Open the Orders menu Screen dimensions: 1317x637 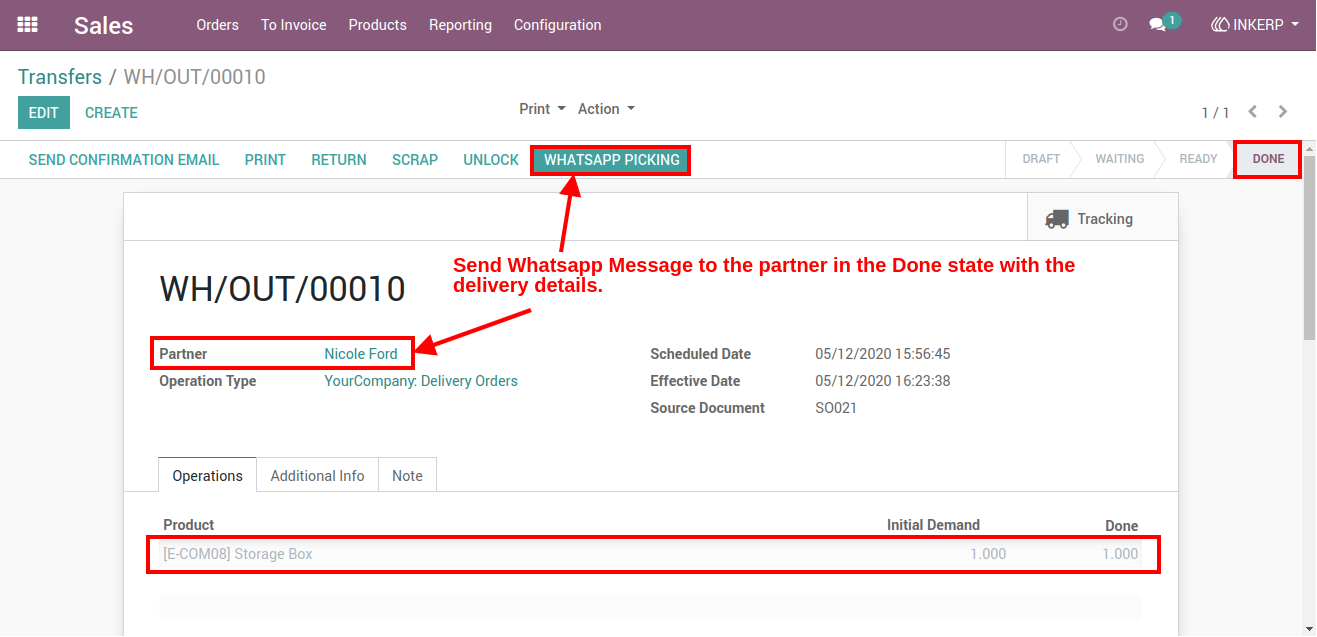point(217,25)
